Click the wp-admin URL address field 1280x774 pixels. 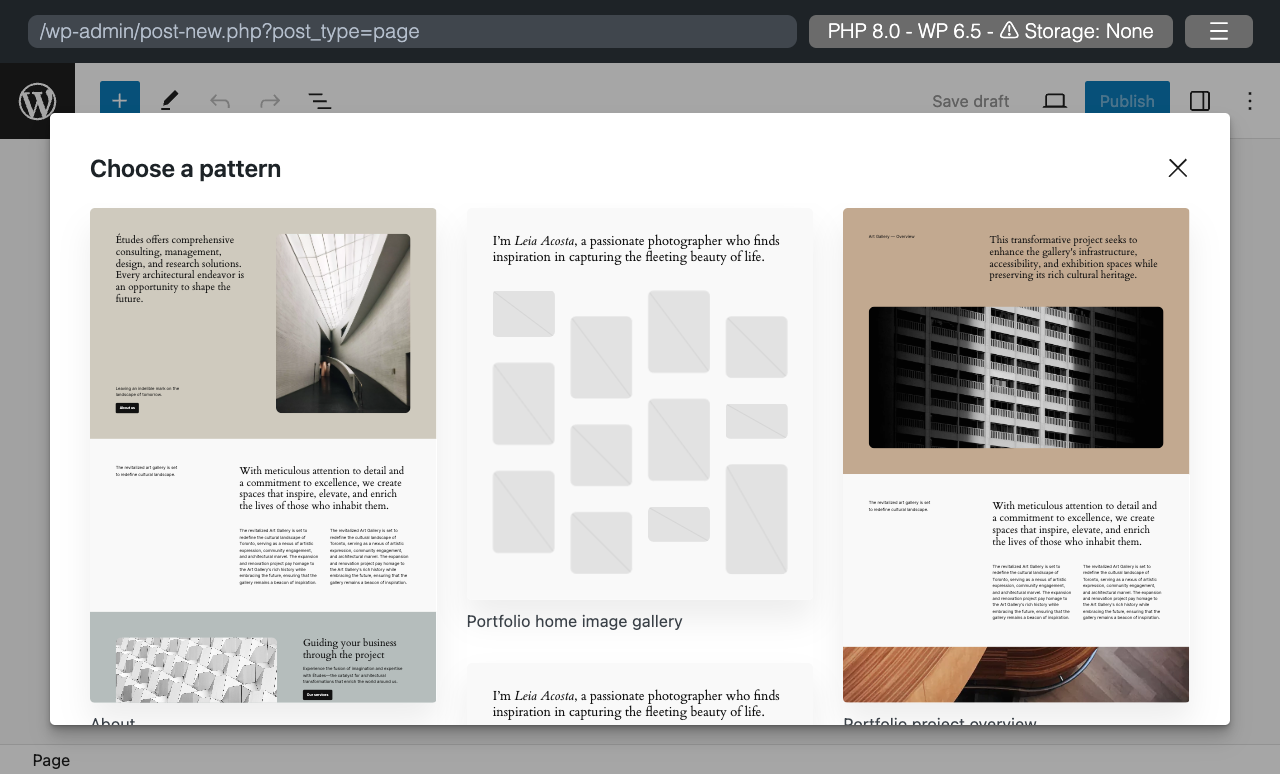412,31
